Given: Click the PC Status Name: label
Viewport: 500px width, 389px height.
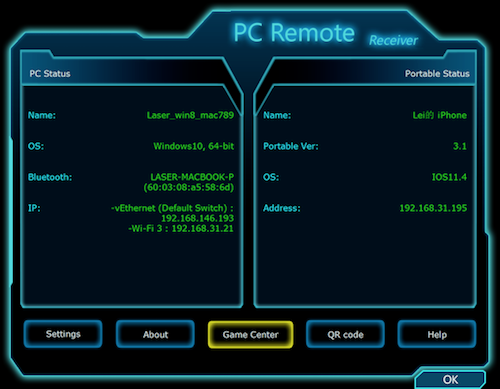Looking at the screenshot, I should [42, 115].
